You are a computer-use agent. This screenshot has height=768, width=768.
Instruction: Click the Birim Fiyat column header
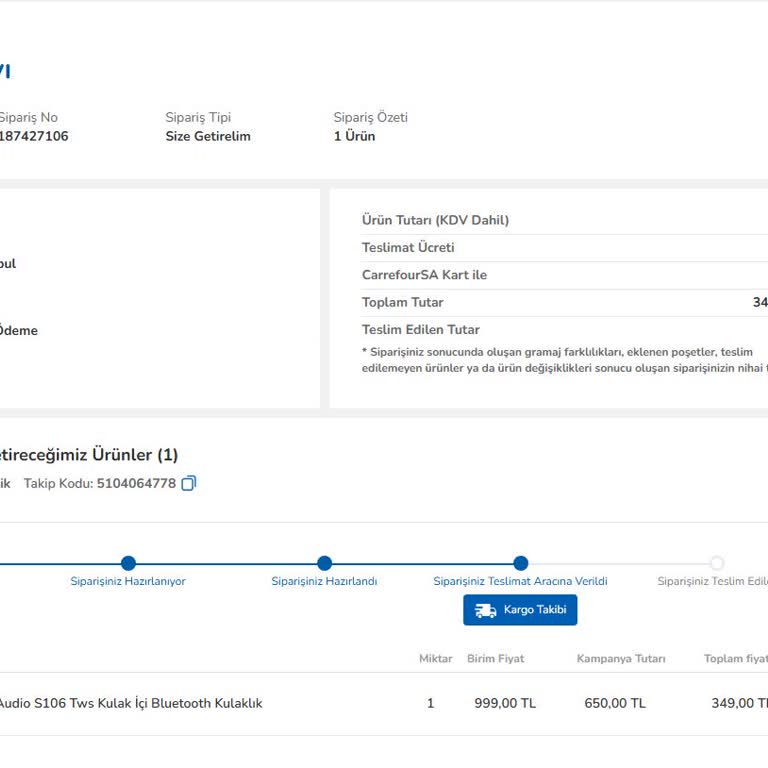[495, 658]
